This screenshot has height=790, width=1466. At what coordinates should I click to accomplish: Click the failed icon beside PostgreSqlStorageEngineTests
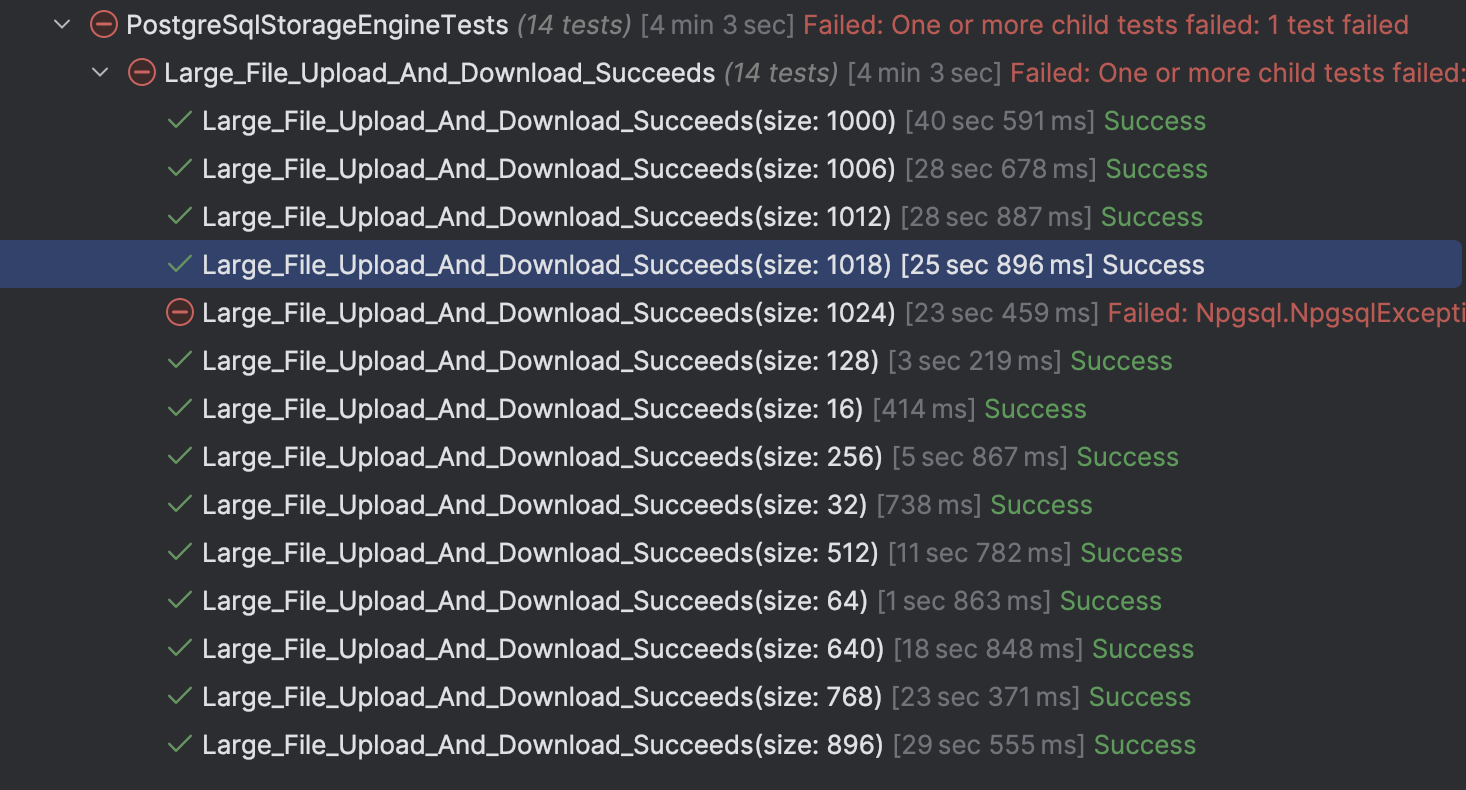point(103,24)
